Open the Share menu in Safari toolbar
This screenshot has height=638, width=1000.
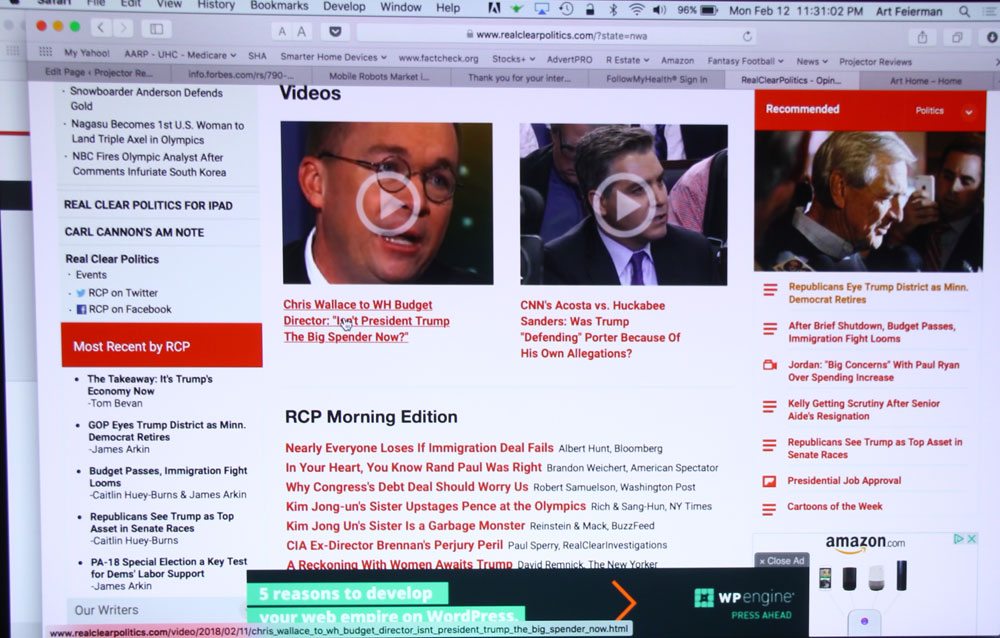tap(922, 38)
